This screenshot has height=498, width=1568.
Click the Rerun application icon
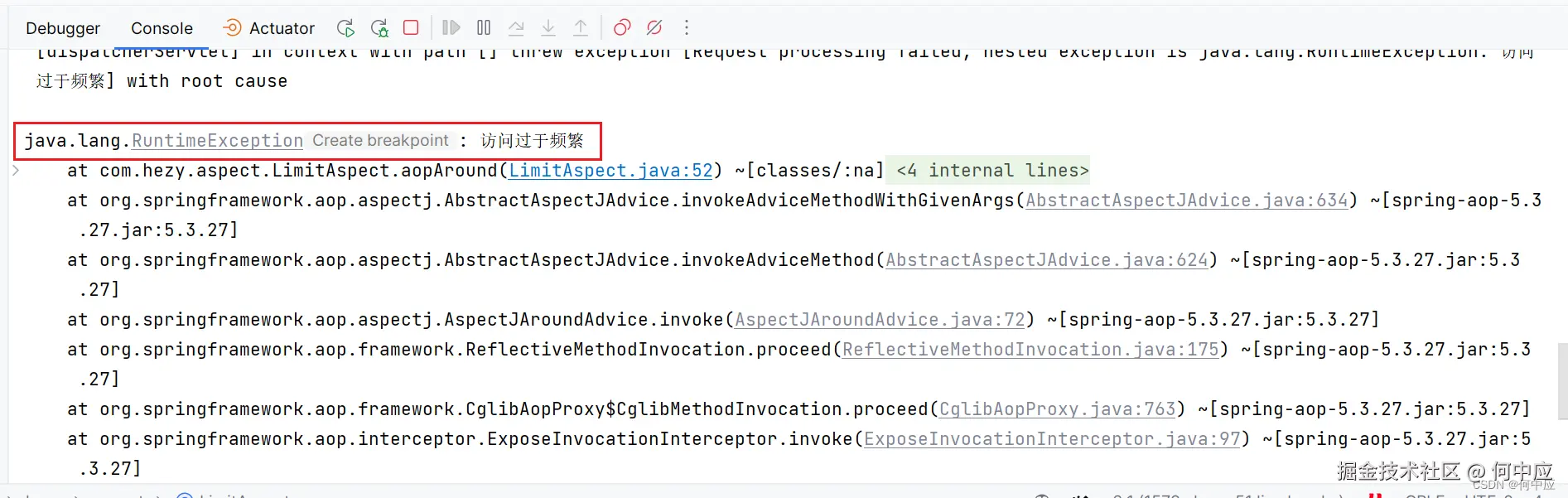pyautogui.click(x=346, y=28)
